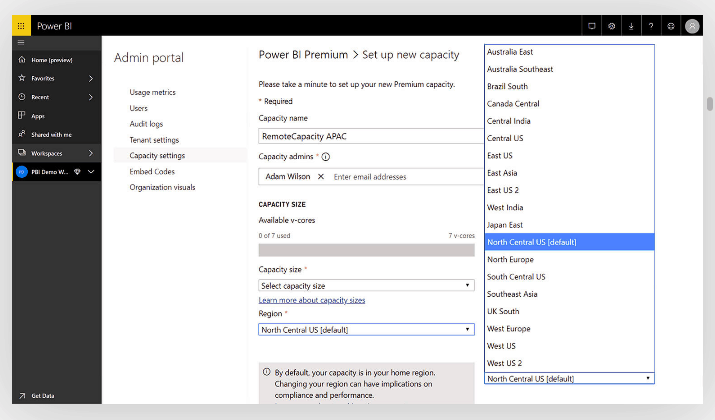Open the user profile avatar
The height and width of the screenshot is (420, 715).
pyautogui.click(x=692, y=26)
